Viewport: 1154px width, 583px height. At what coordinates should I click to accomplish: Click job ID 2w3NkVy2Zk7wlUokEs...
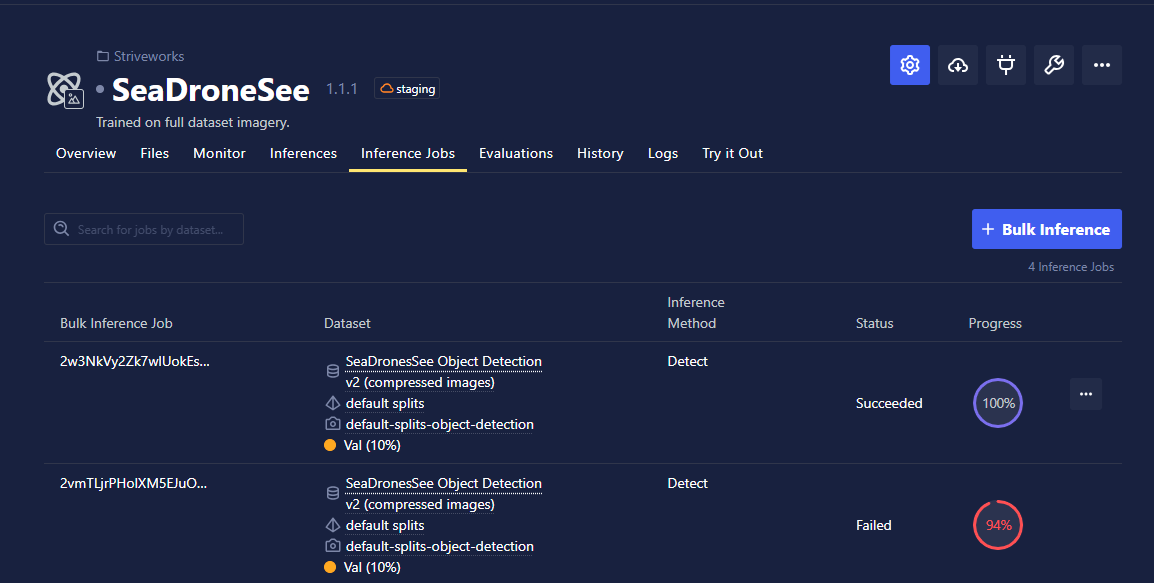[135, 361]
